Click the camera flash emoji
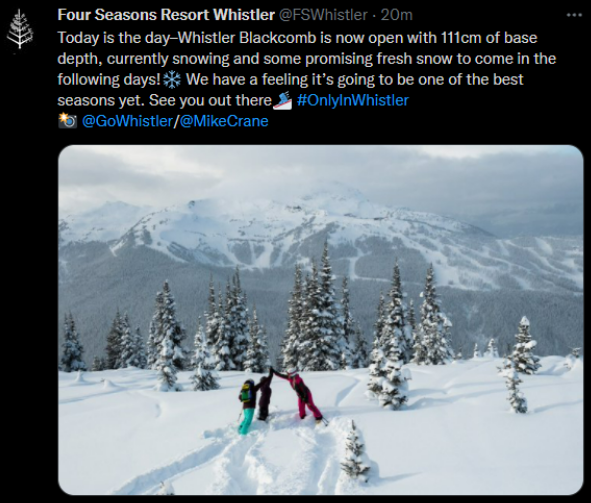Image resolution: width=591 pixels, height=503 pixels. click(67, 121)
